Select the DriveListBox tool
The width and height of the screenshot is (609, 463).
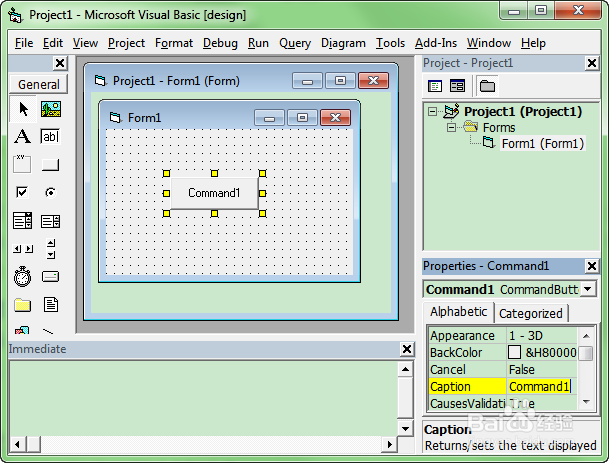pyautogui.click(x=50, y=277)
